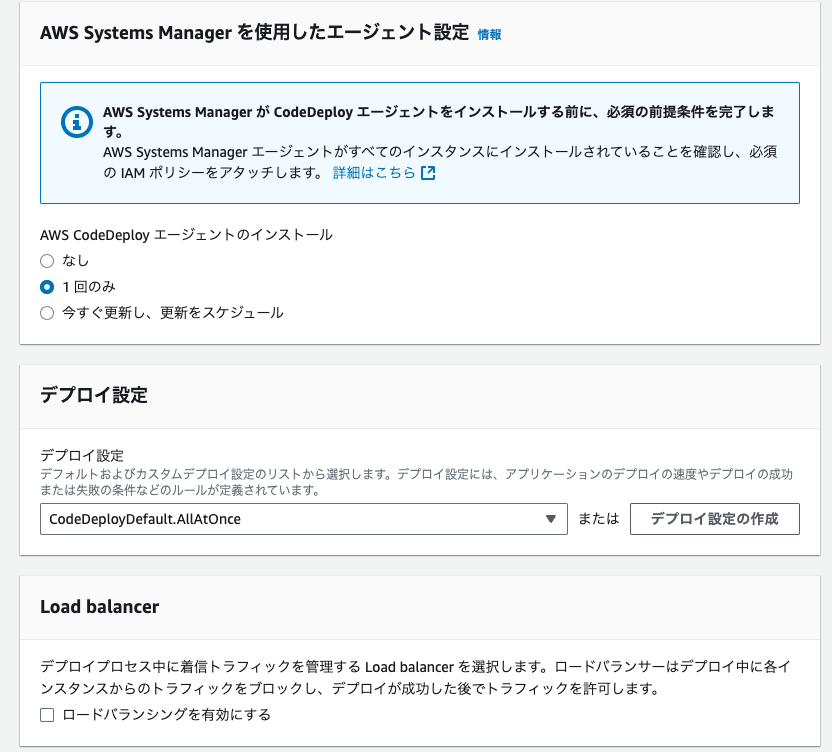Click the Load balancer section heading
The height and width of the screenshot is (752, 832).
[x=100, y=607]
